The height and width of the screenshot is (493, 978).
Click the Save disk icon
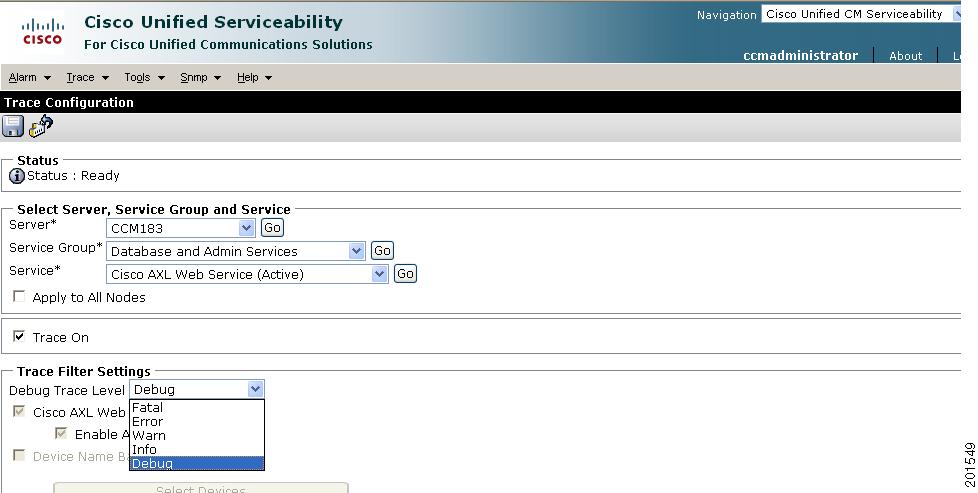(x=12, y=127)
